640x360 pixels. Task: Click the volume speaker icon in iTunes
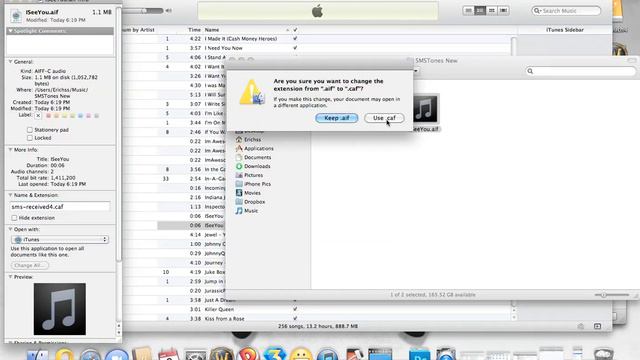click(169, 11)
